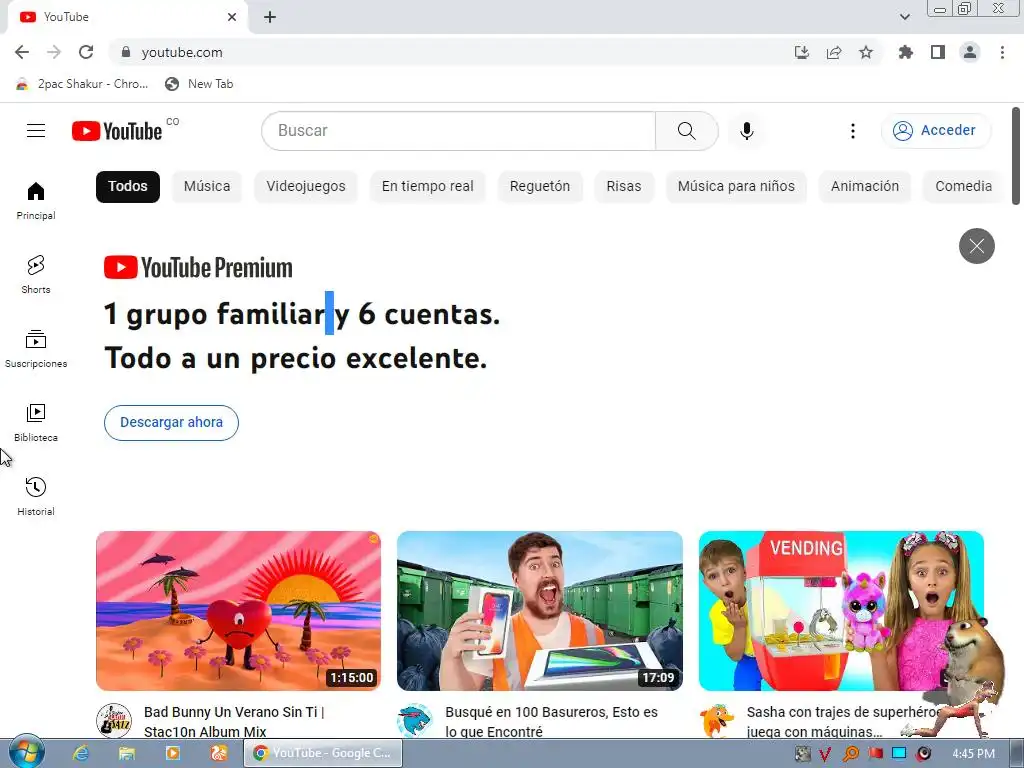Open the Bad Bunny video channel avatar
1024x768 pixels.
[114, 720]
